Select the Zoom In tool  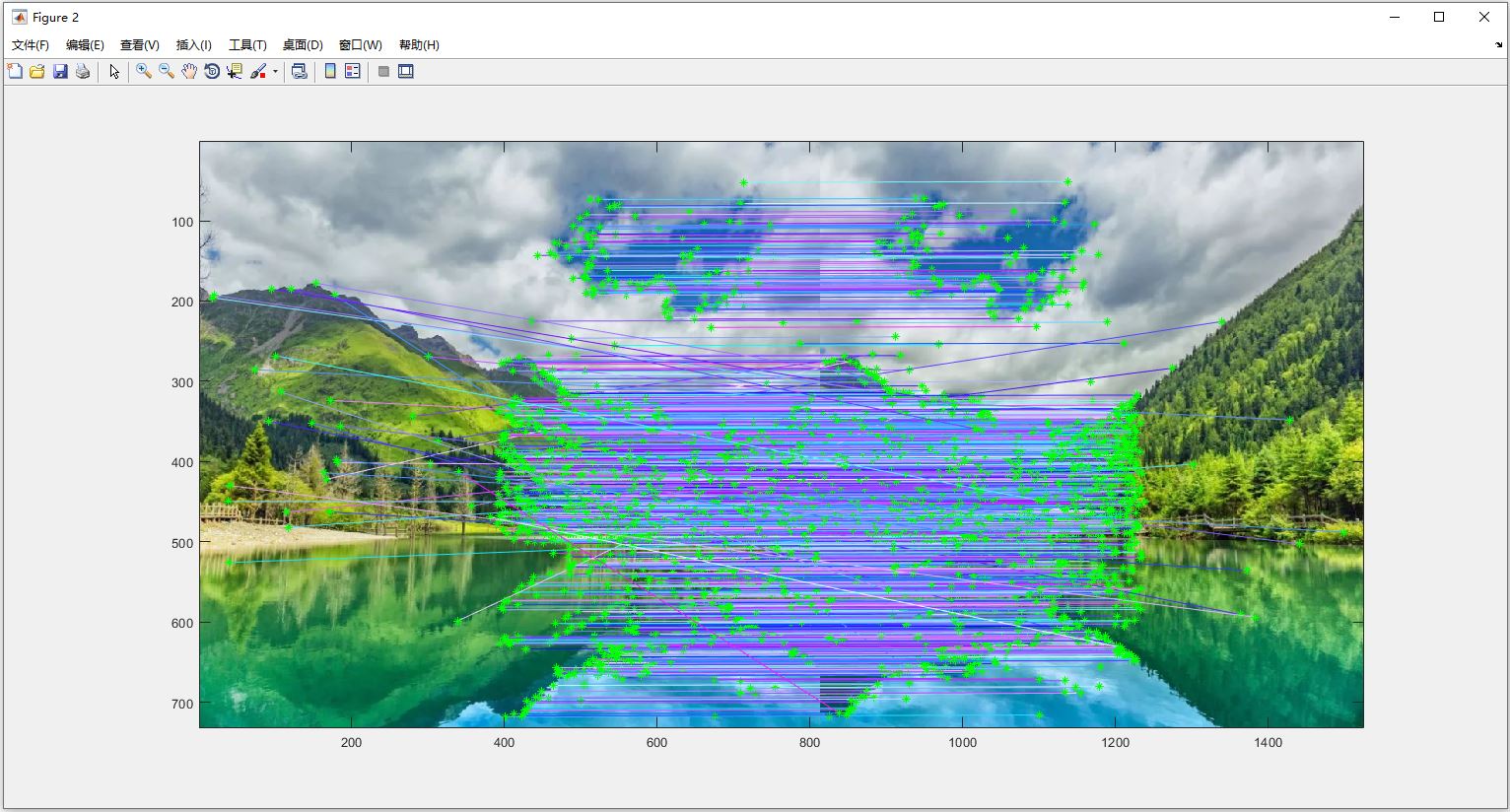pyautogui.click(x=144, y=71)
